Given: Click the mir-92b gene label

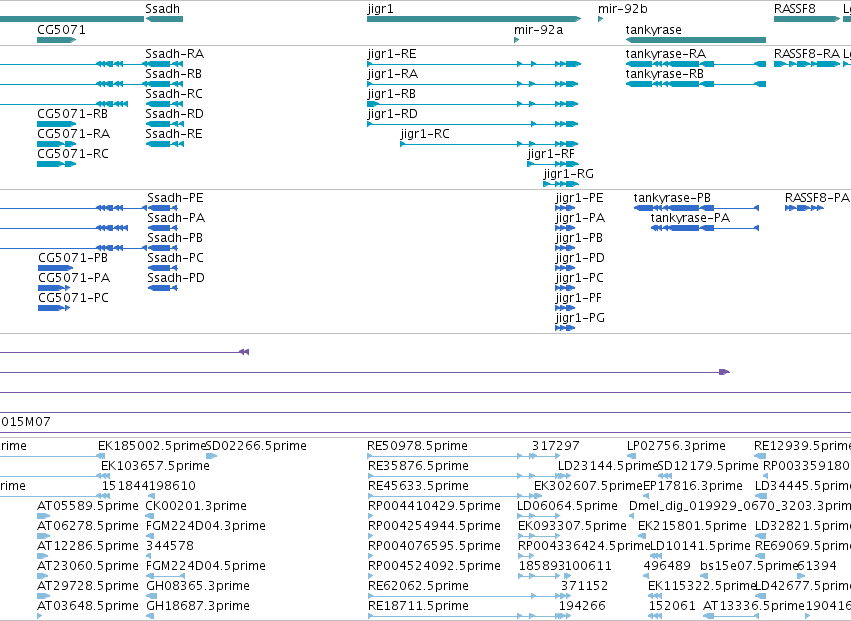Looking at the screenshot, I should coord(623,9).
